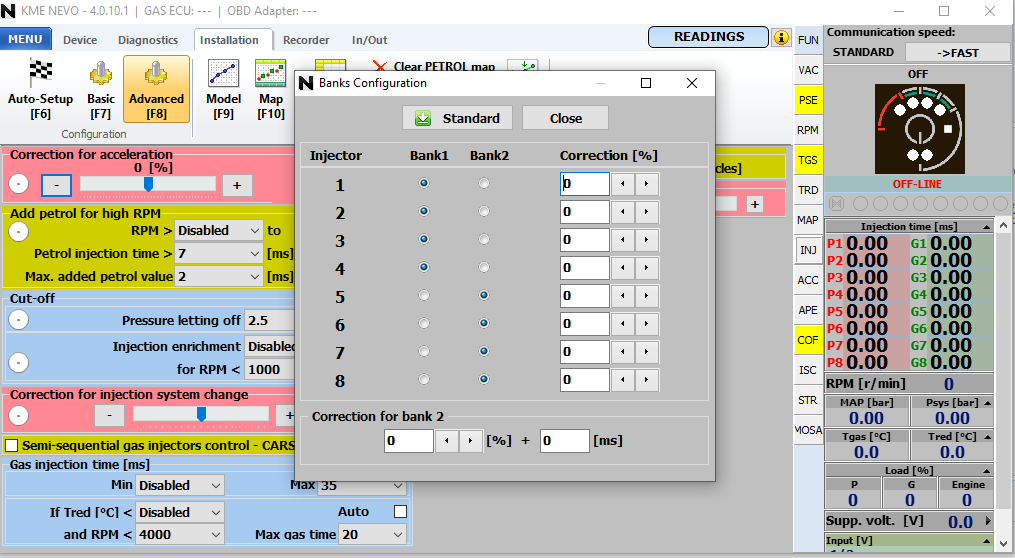This screenshot has width=1015, height=558.
Task: Collapse the Load [%] panel
Action: (987, 471)
